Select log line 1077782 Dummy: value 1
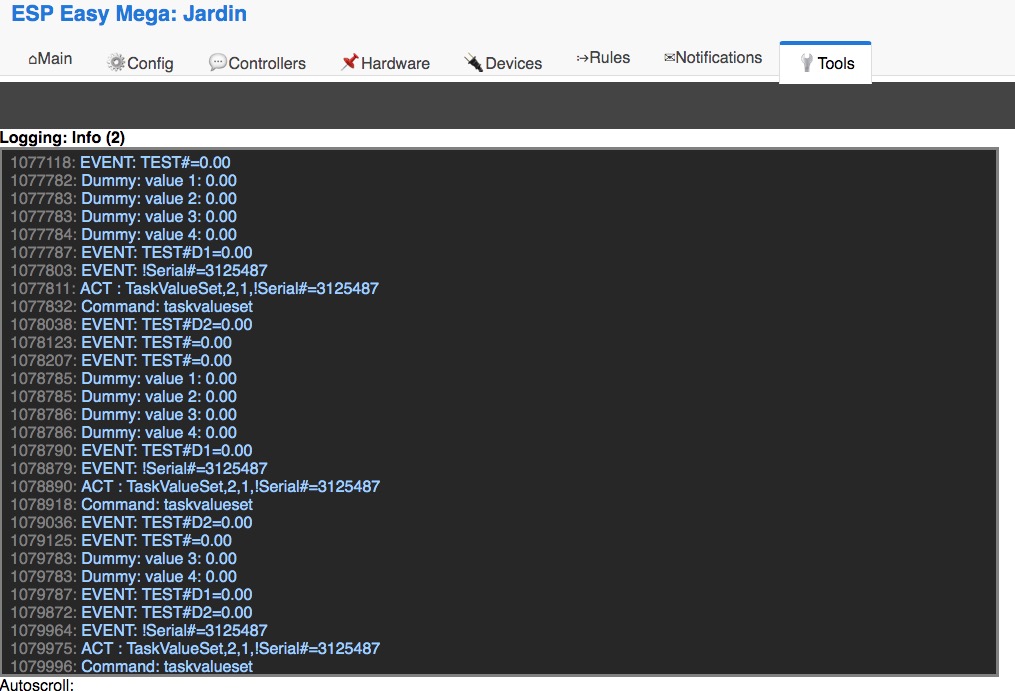Viewport: 1015px width, 691px height. 124,181
